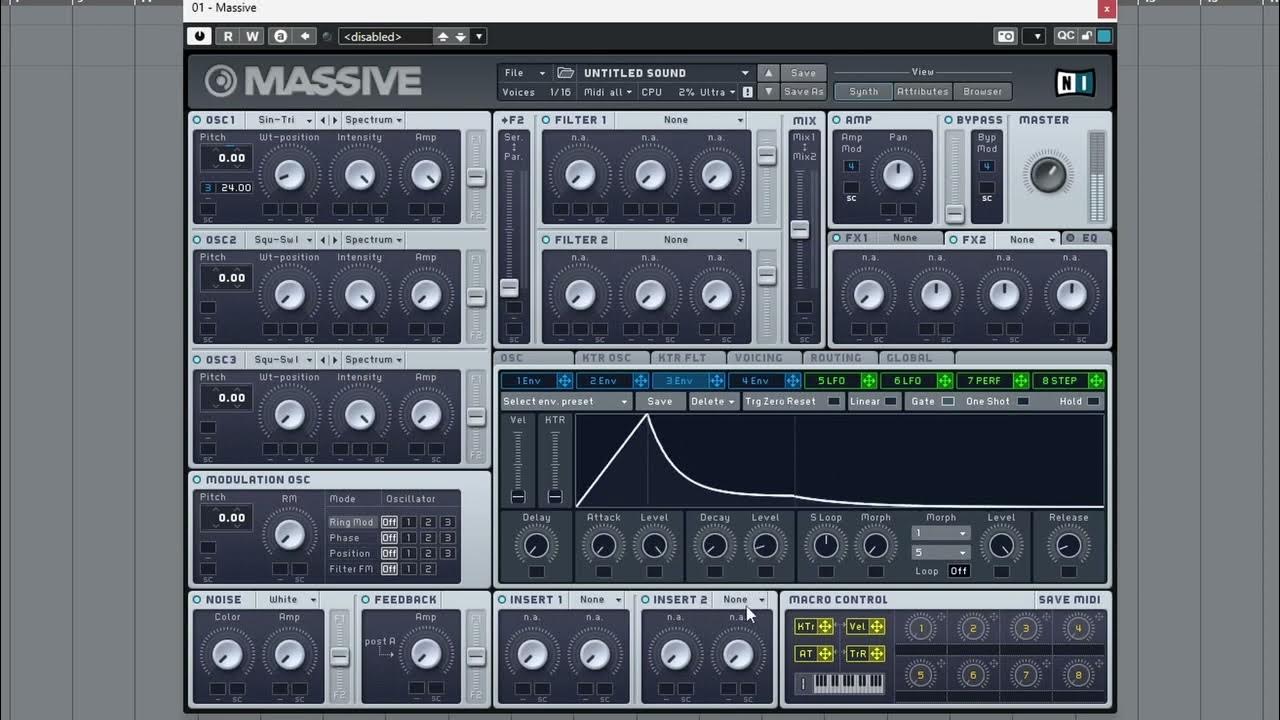Click the yellow KTr macro drag handle

826,627
